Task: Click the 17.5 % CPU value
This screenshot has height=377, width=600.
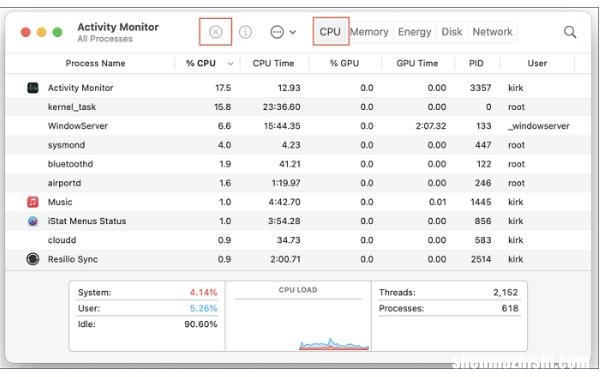Action: [223, 88]
